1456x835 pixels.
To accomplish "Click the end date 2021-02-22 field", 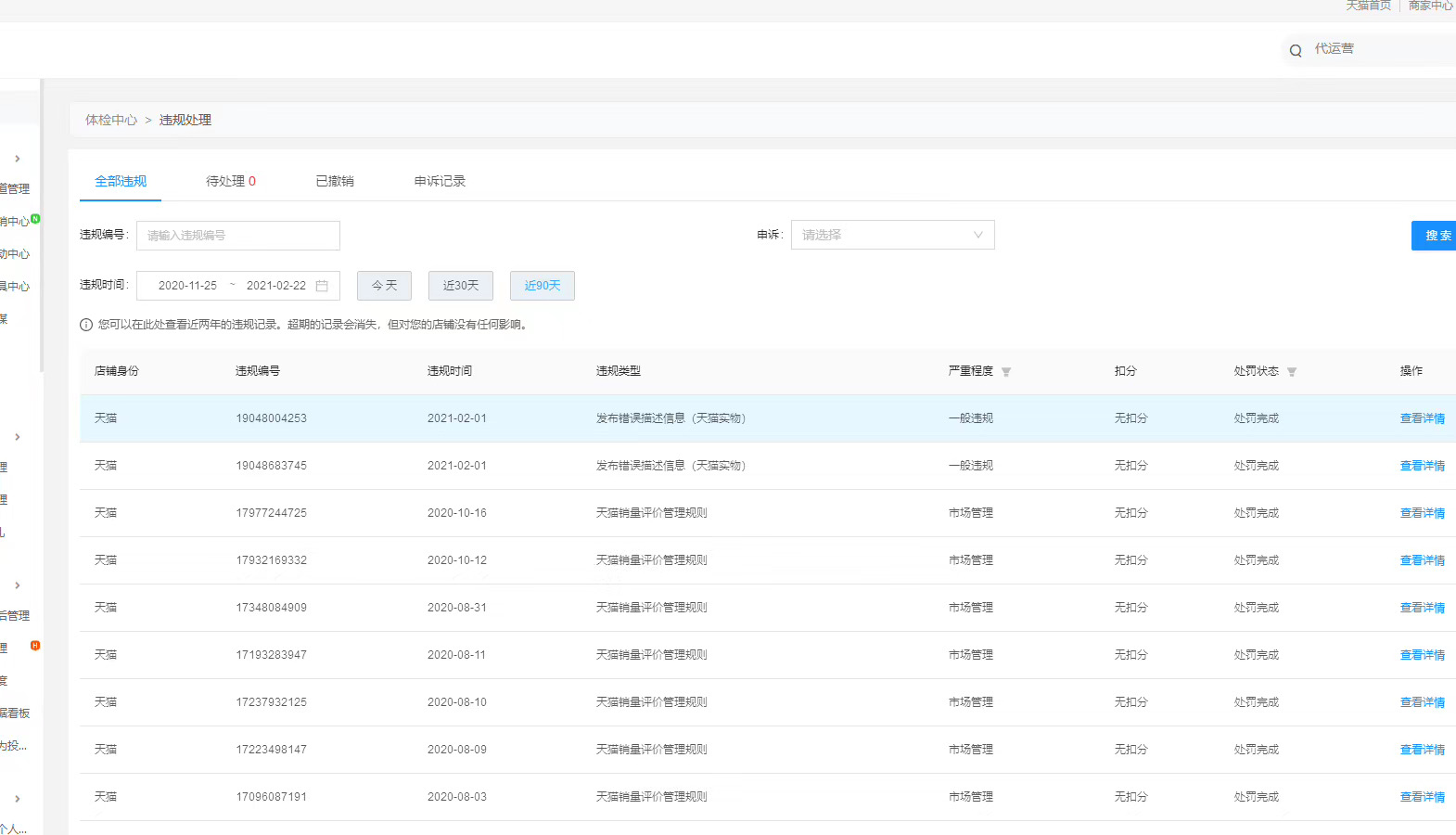I will [x=276, y=286].
